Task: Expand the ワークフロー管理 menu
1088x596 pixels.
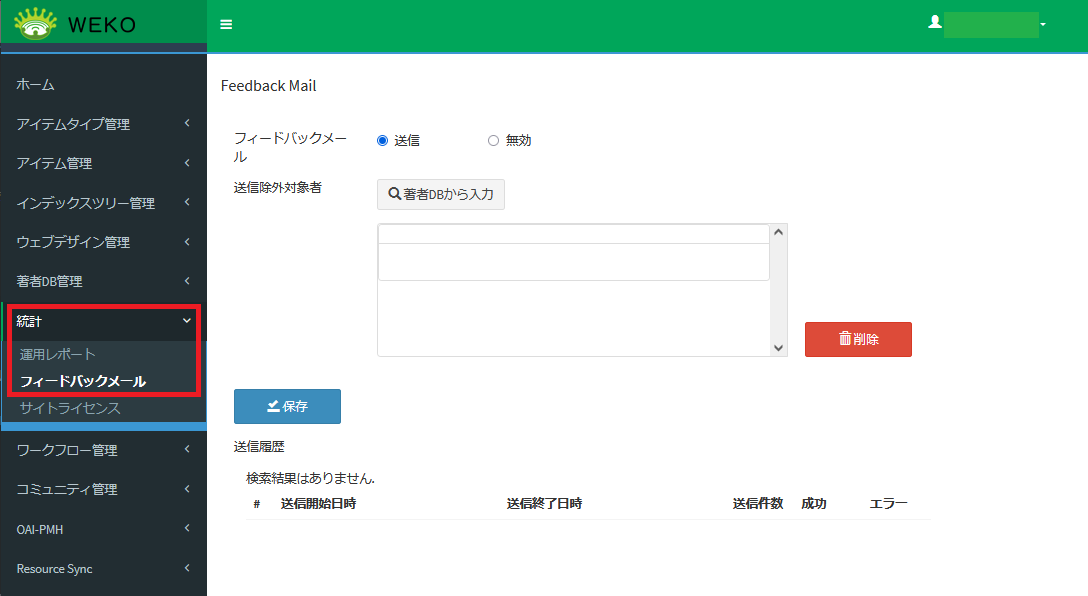Action: (x=103, y=450)
